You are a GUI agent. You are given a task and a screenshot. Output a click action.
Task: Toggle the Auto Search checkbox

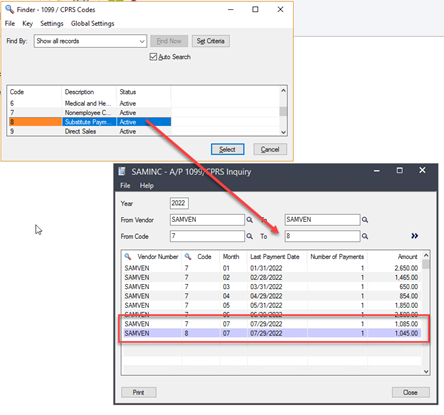pyautogui.click(x=153, y=57)
